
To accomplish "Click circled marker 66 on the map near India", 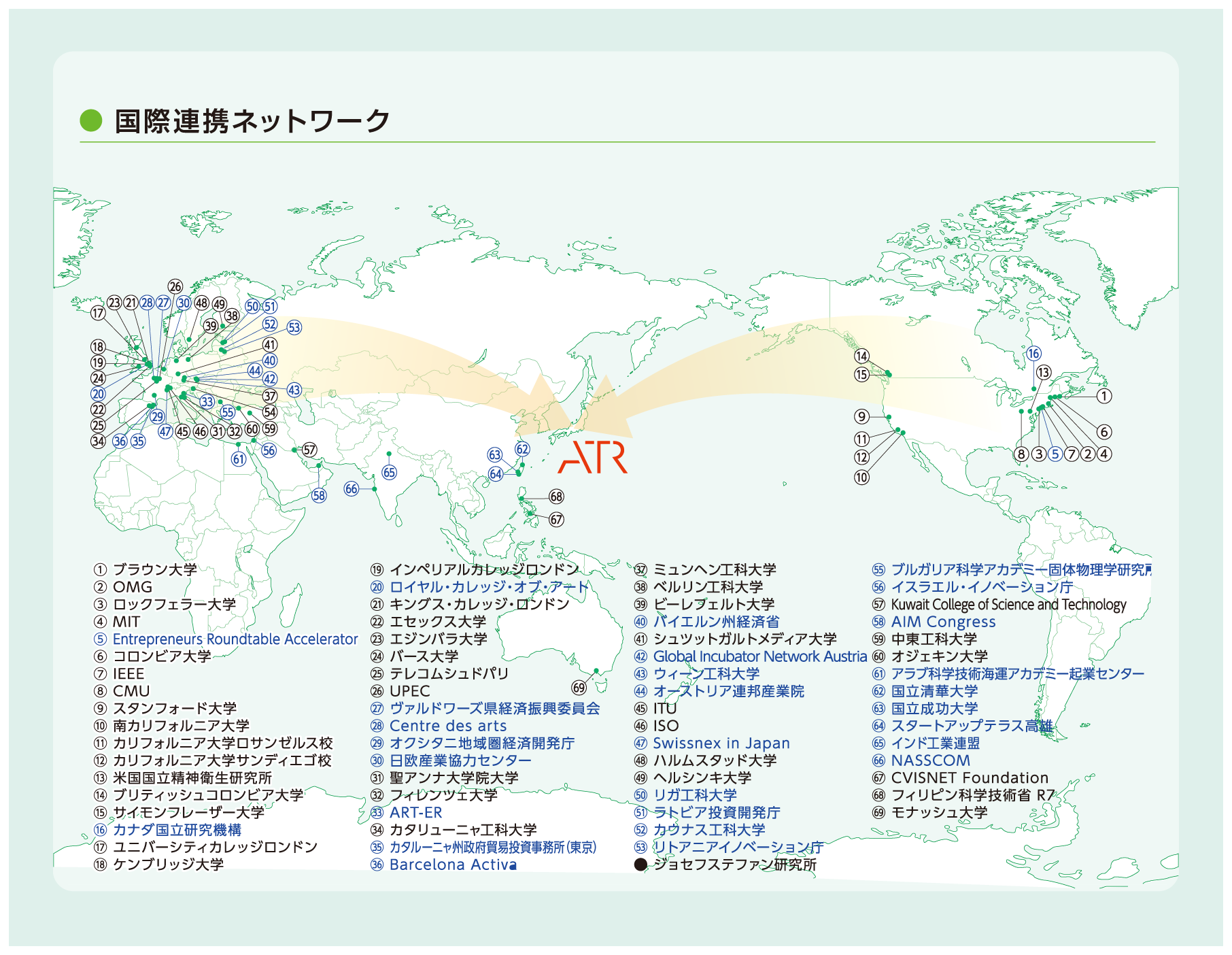I will (351, 488).
